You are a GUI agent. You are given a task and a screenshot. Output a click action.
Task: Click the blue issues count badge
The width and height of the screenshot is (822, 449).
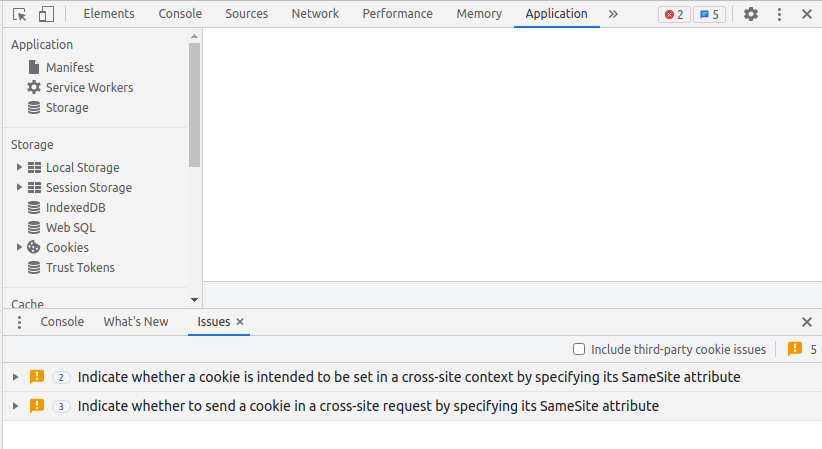(x=709, y=14)
